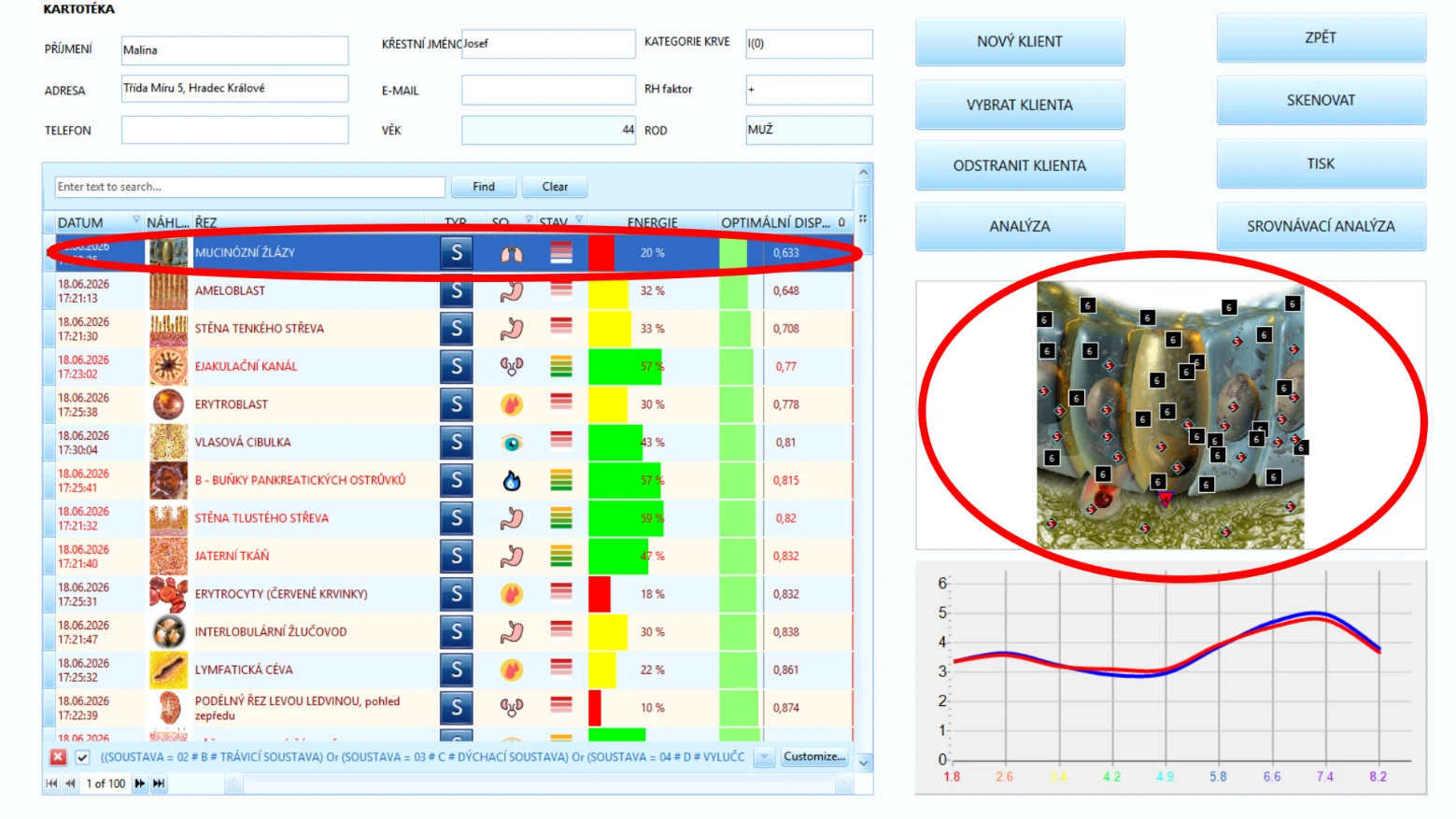Click the NOVÝ KLIENT button

click(x=1020, y=41)
